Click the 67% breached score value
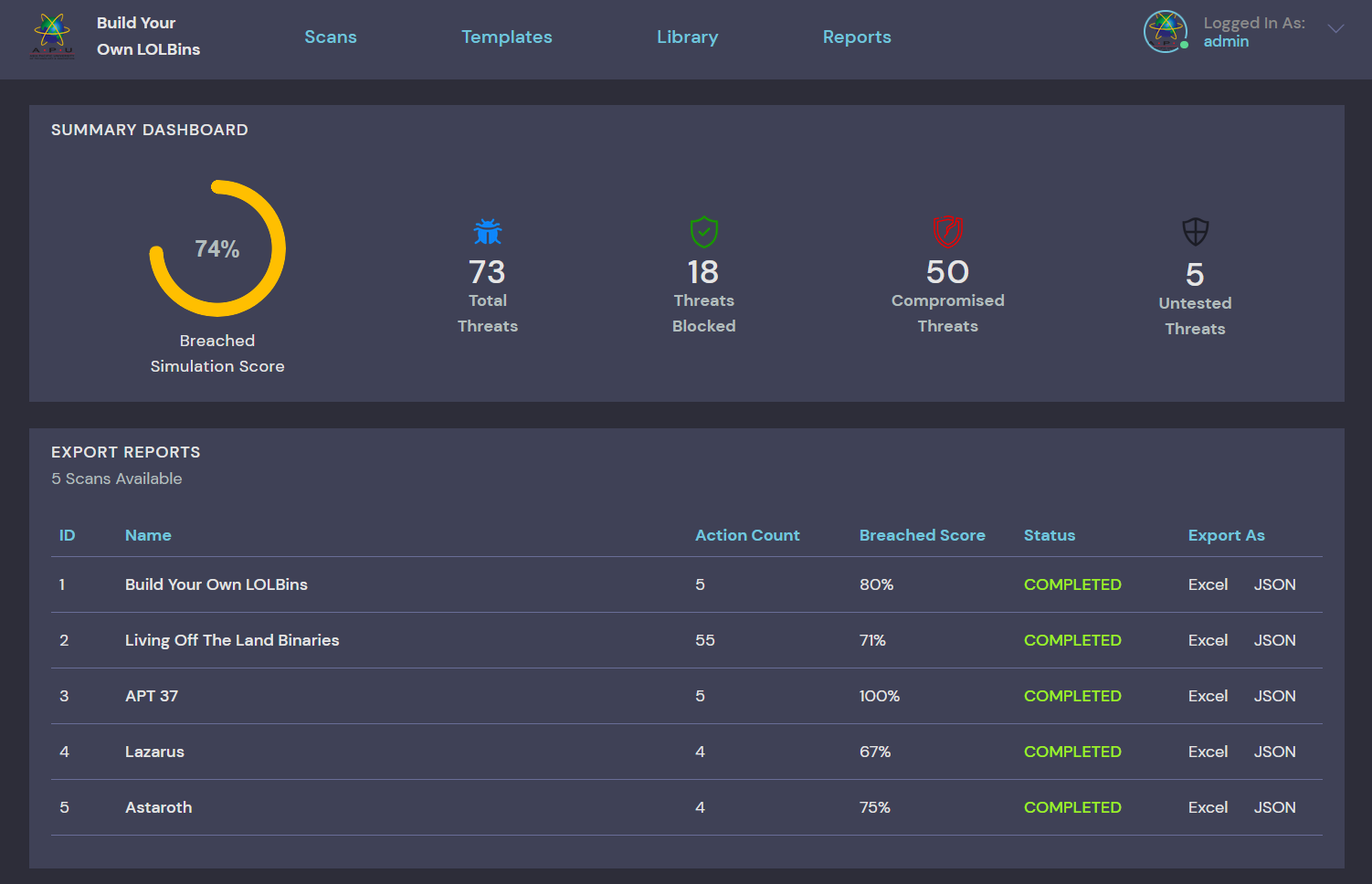Screen dimensions: 1372x884 875,752
